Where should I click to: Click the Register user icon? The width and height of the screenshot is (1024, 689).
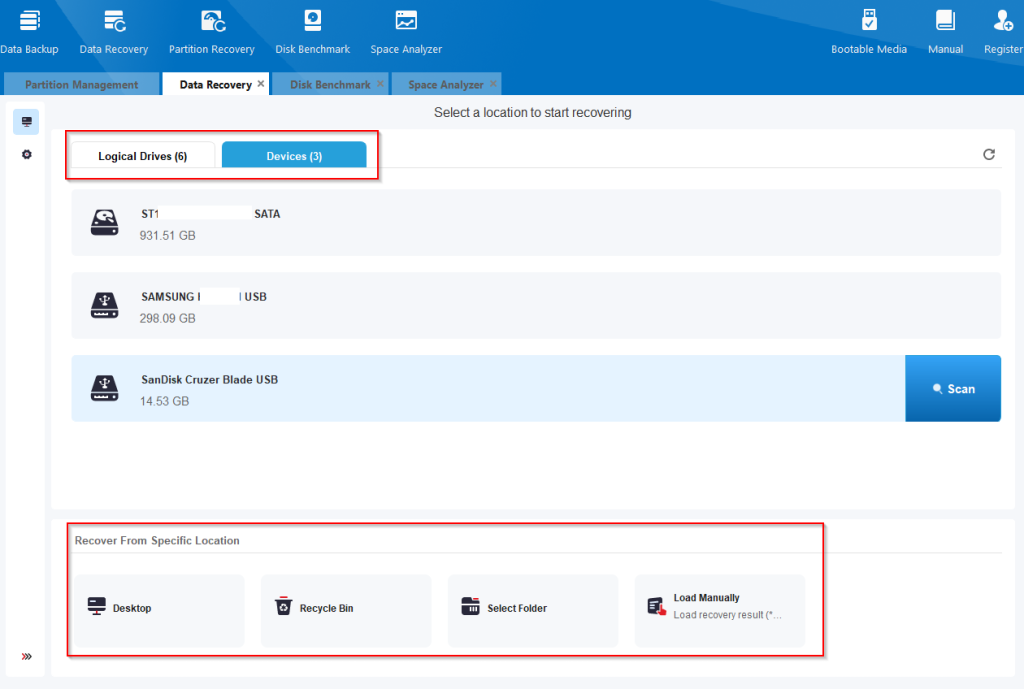1003,21
